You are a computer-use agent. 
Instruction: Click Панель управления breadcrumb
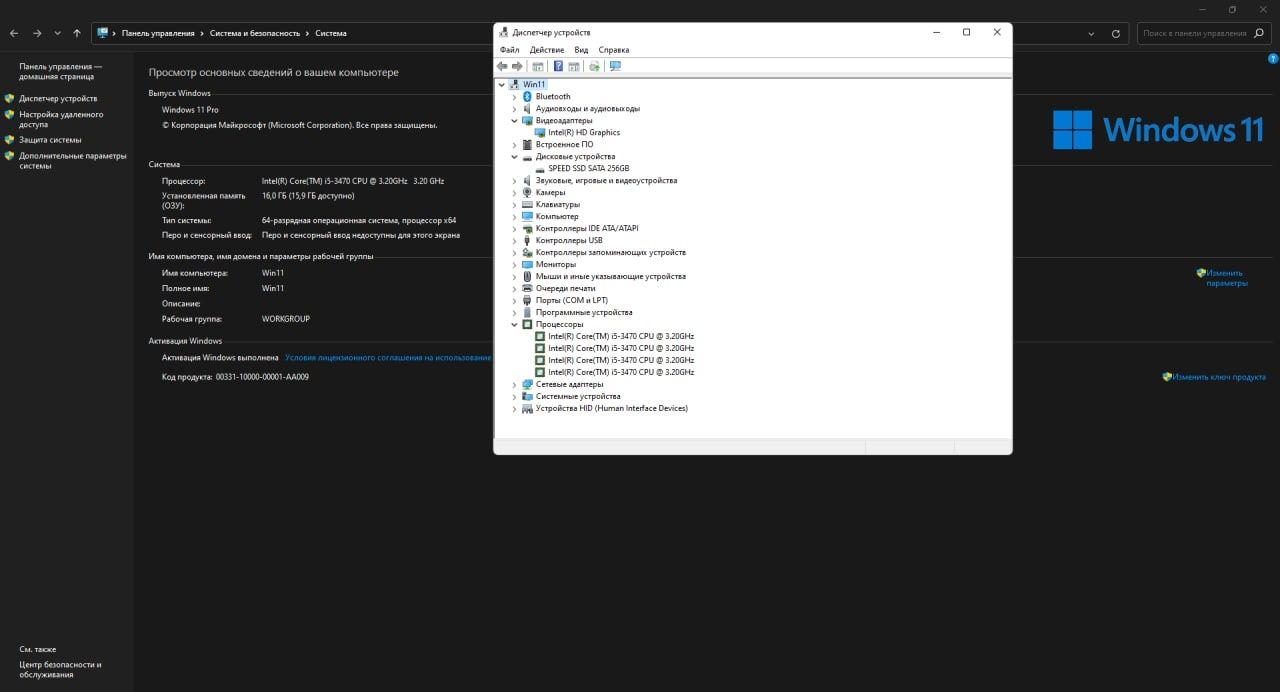(x=158, y=33)
